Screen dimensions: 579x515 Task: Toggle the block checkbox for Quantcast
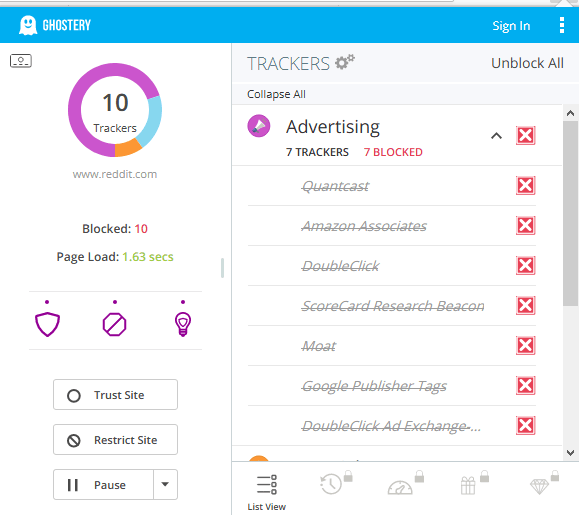525,185
